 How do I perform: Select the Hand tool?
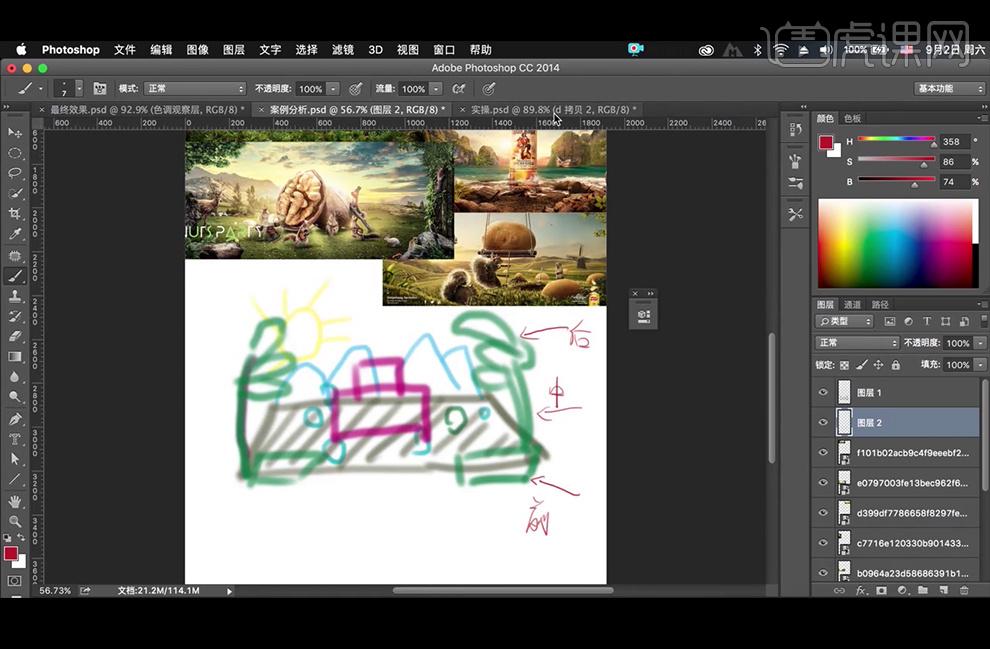(x=15, y=502)
